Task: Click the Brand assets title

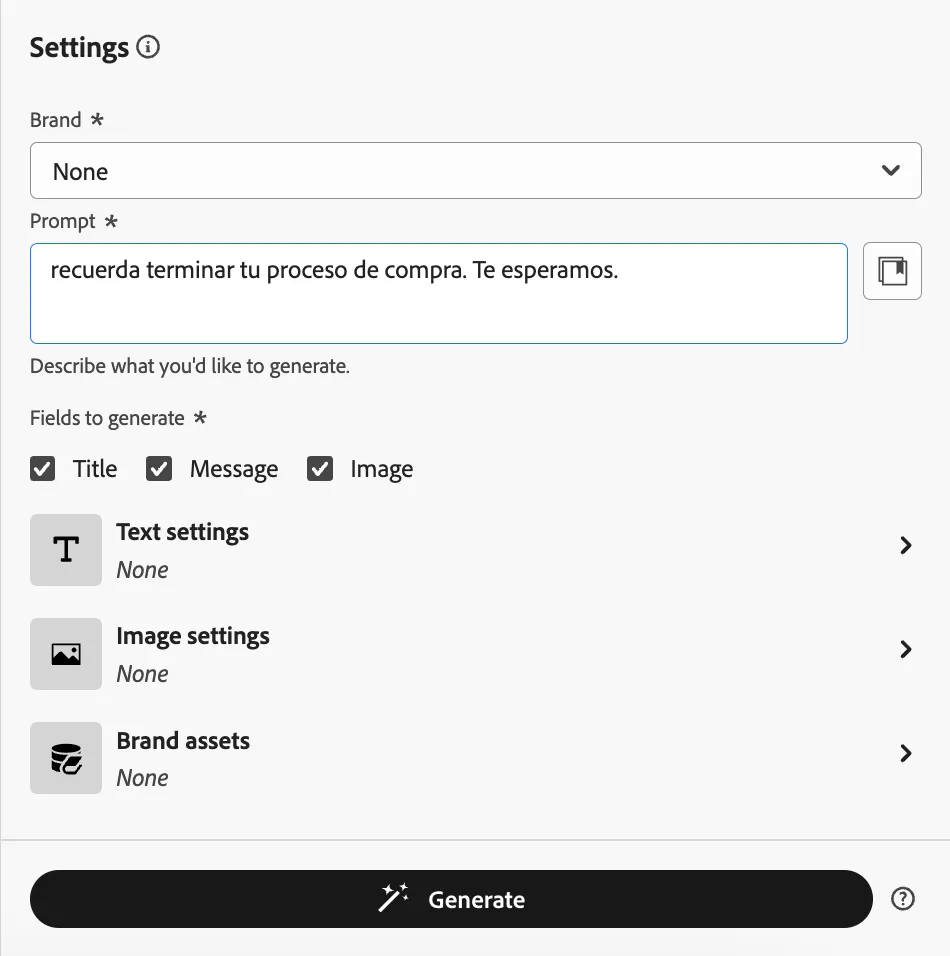Action: tap(183, 741)
